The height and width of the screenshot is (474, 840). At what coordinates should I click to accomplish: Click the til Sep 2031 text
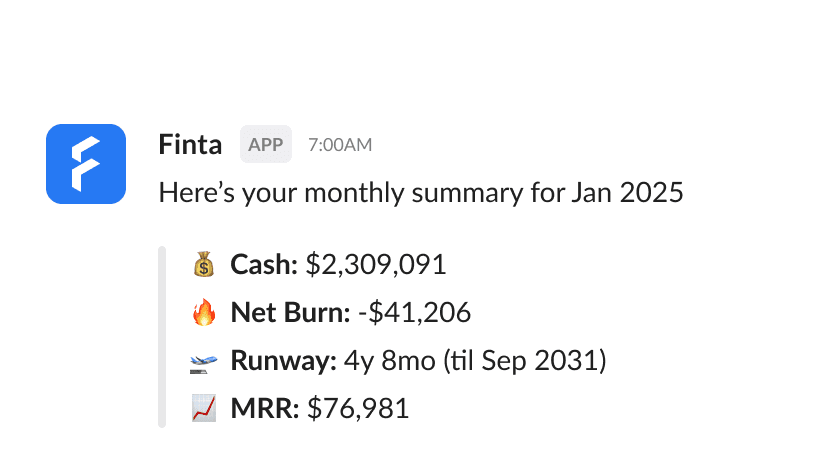525,360
